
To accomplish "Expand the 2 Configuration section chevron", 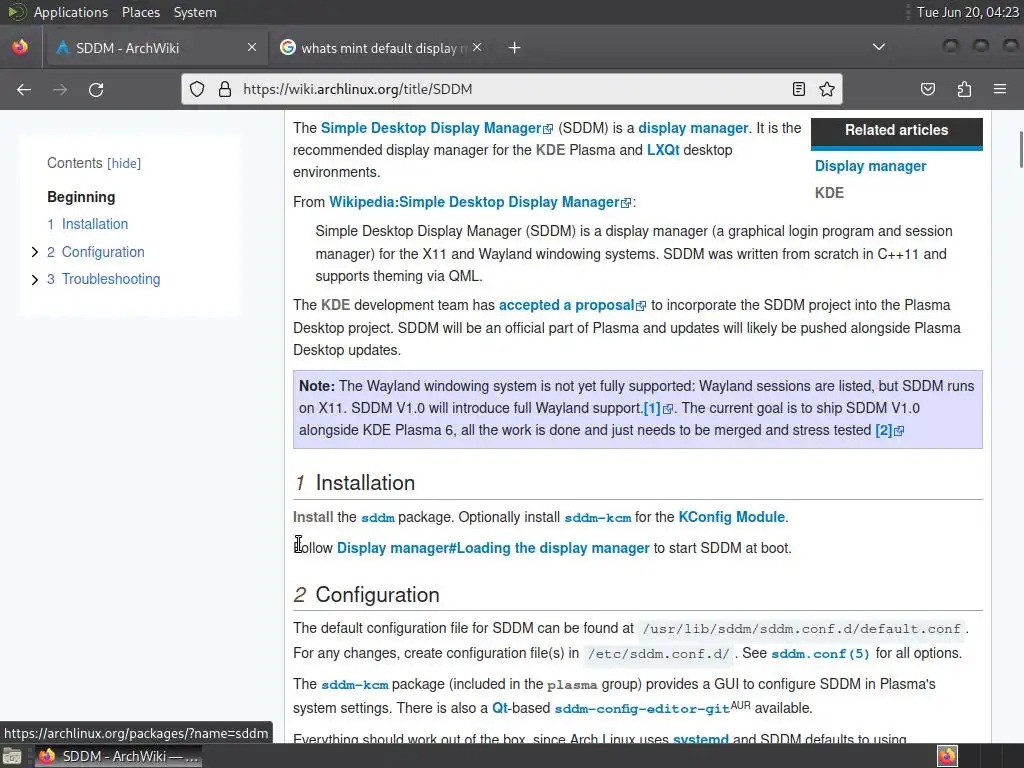I will click(35, 252).
